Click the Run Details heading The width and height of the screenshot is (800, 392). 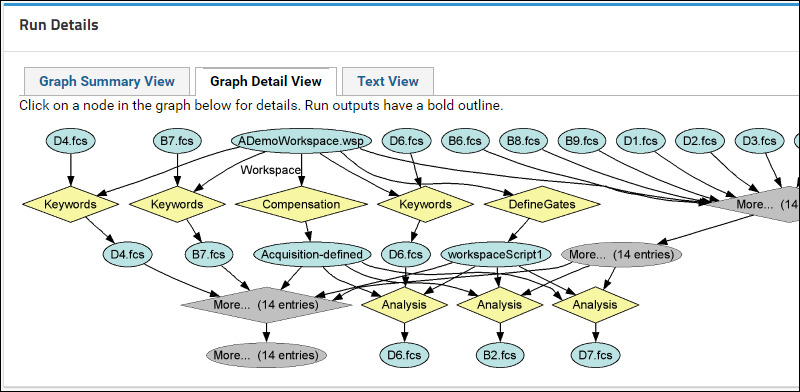tap(59, 25)
